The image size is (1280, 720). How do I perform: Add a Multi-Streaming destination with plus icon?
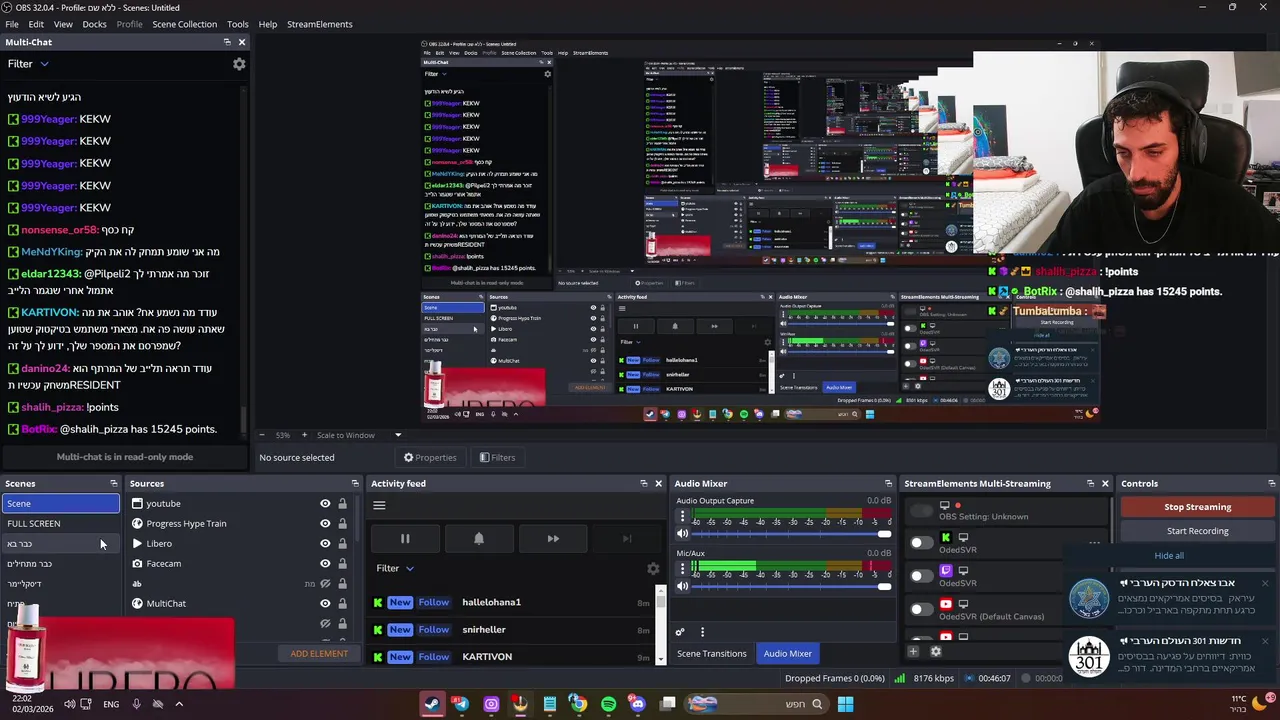(x=913, y=651)
